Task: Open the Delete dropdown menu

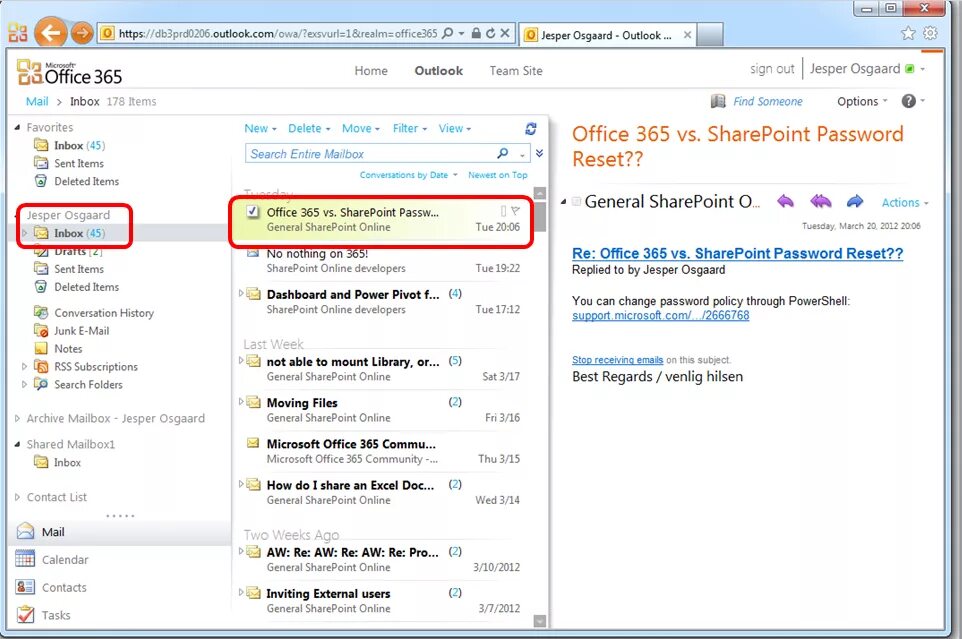Action: [x=309, y=129]
